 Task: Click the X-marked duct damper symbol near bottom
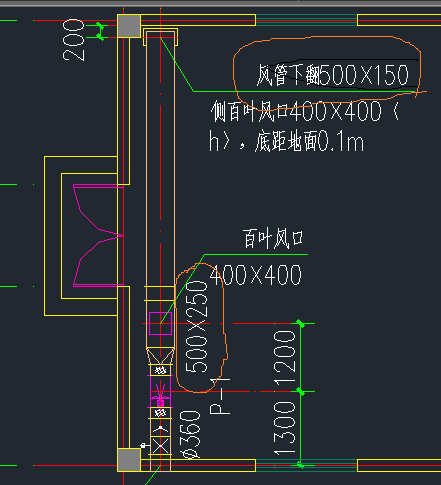click(x=160, y=446)
